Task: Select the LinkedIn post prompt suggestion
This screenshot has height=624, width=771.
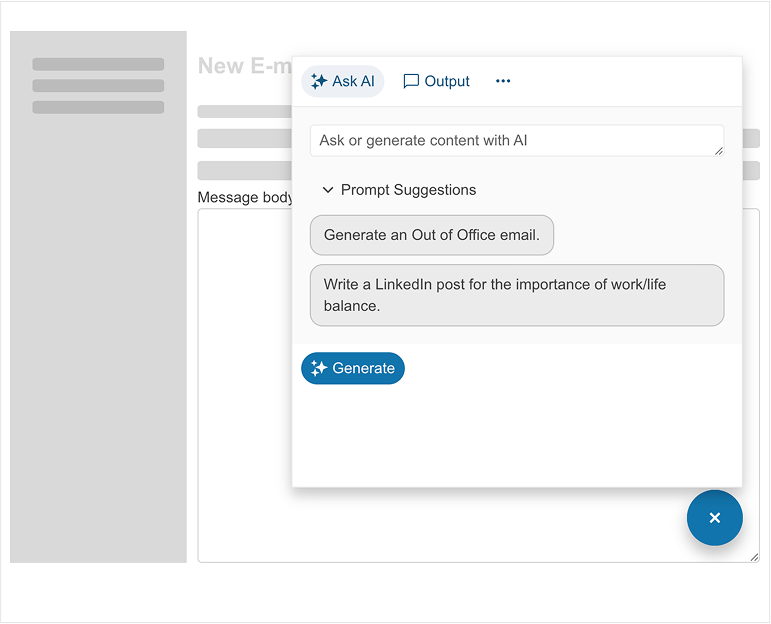Action: pyautogui.click(x=516, y=295)
